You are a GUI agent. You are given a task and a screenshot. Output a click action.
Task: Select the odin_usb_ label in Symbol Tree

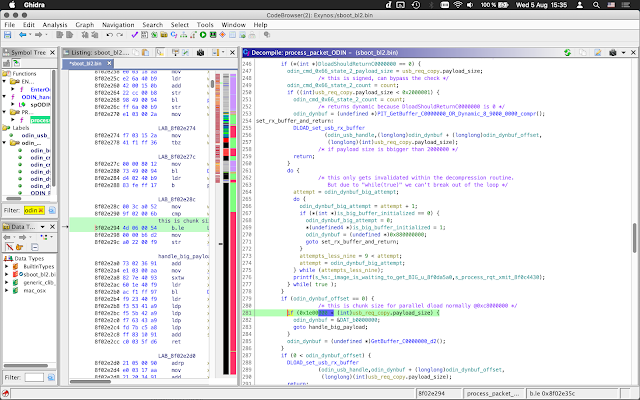coord(35,136)
